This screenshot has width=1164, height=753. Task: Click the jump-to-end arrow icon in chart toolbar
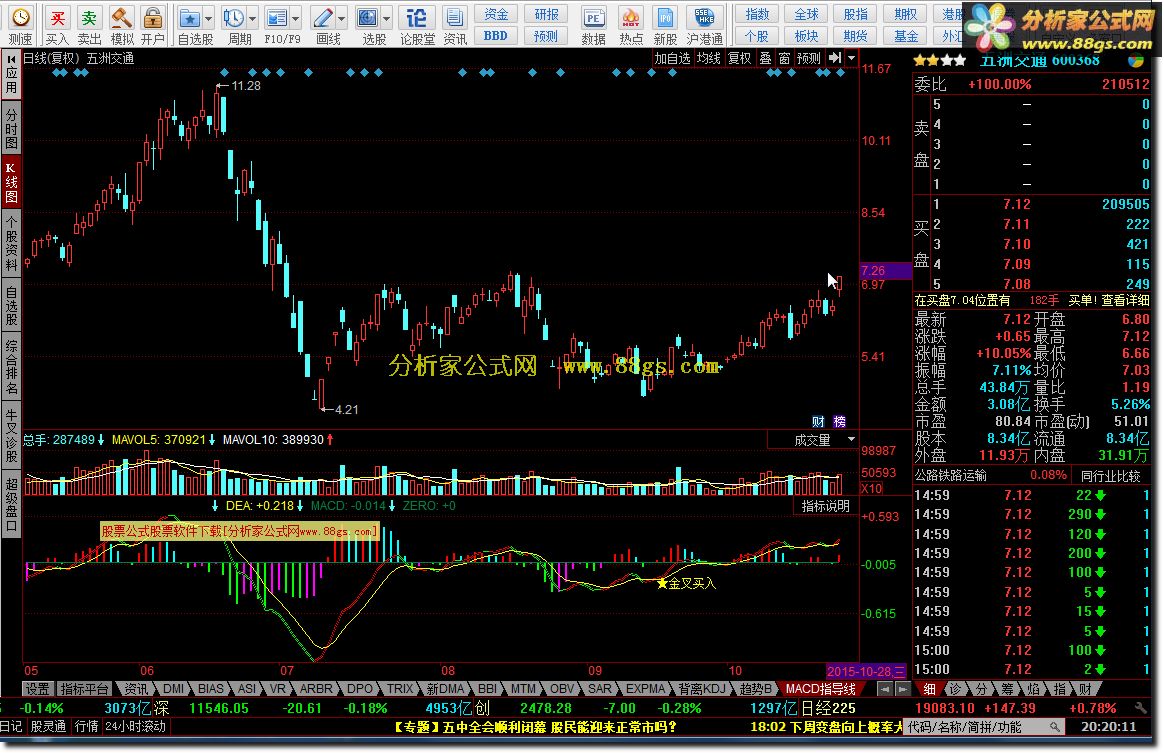835,58
